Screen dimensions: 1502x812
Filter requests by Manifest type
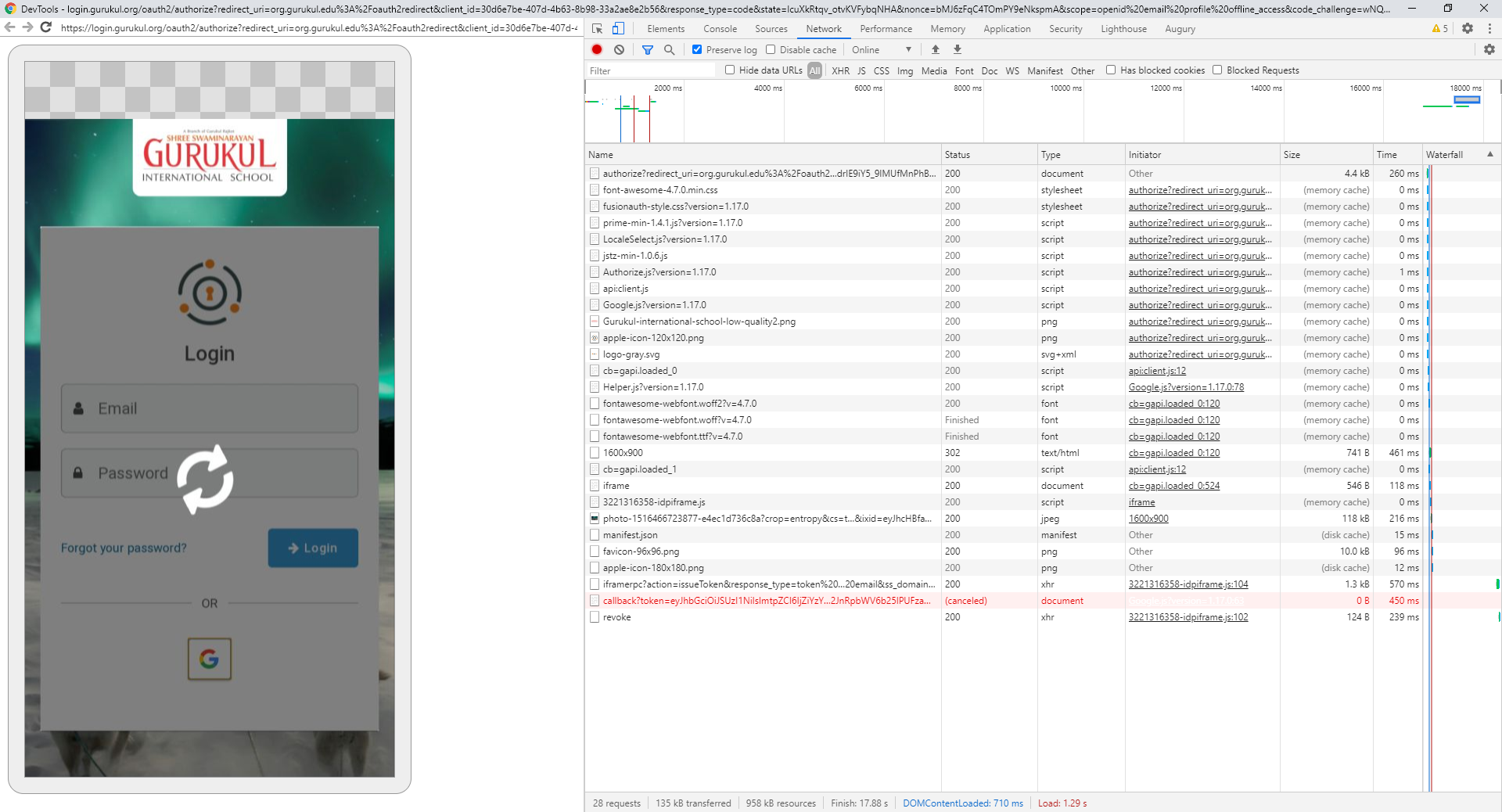click(x=1044, y=70)
